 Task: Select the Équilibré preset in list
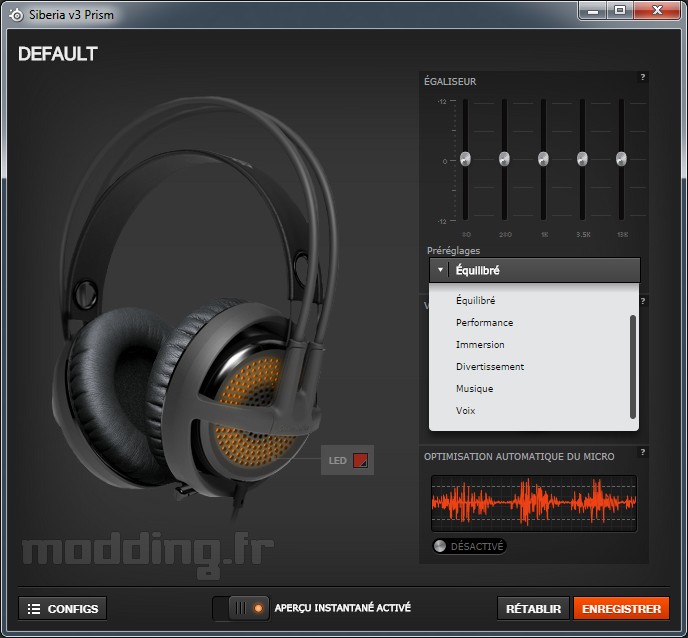(x=476, y=301)
